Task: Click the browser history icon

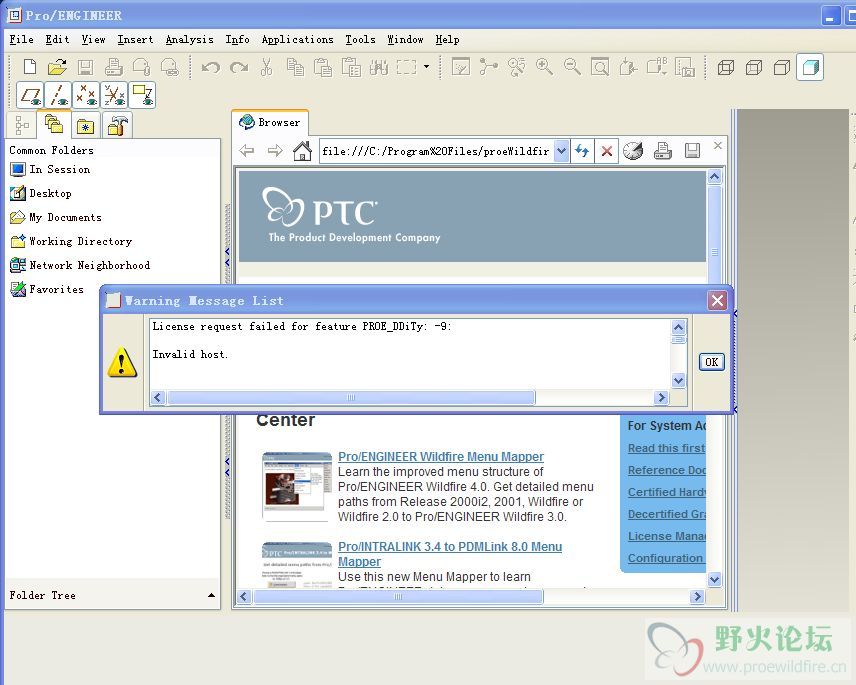Action: (x=633, y=151)
